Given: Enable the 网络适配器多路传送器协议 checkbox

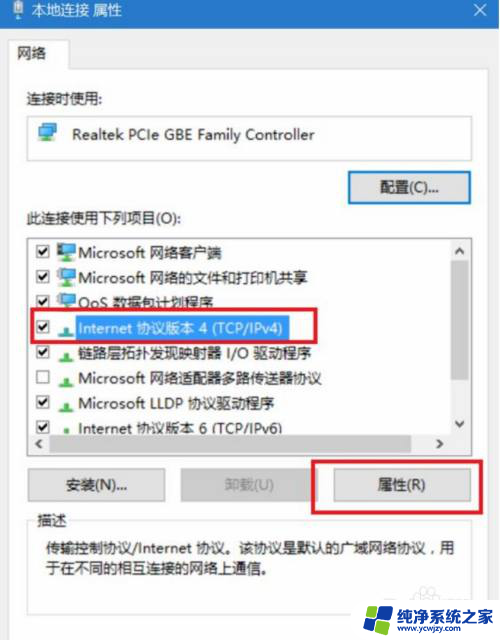Looking at the screenshot, I should coord(43,377).
